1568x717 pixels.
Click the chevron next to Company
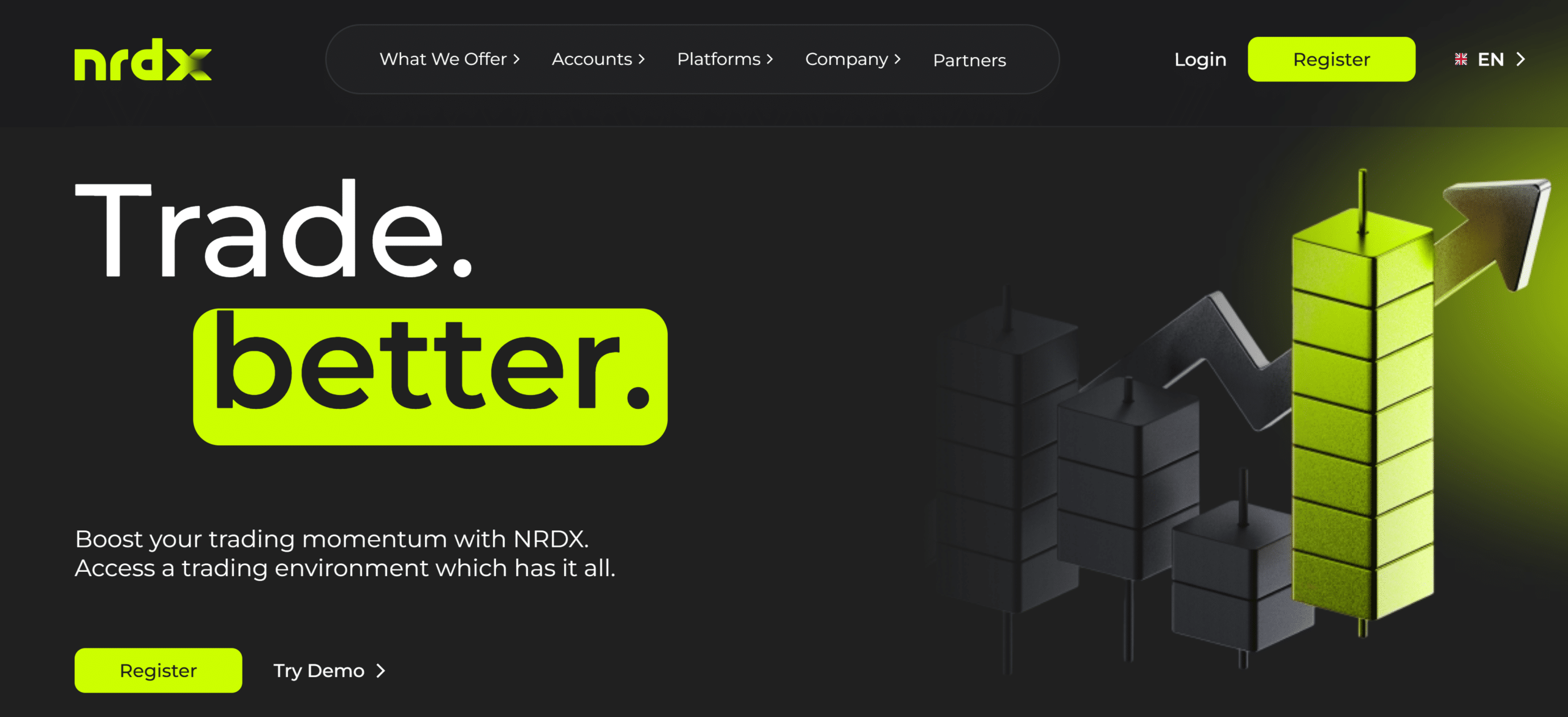(897, 59)
